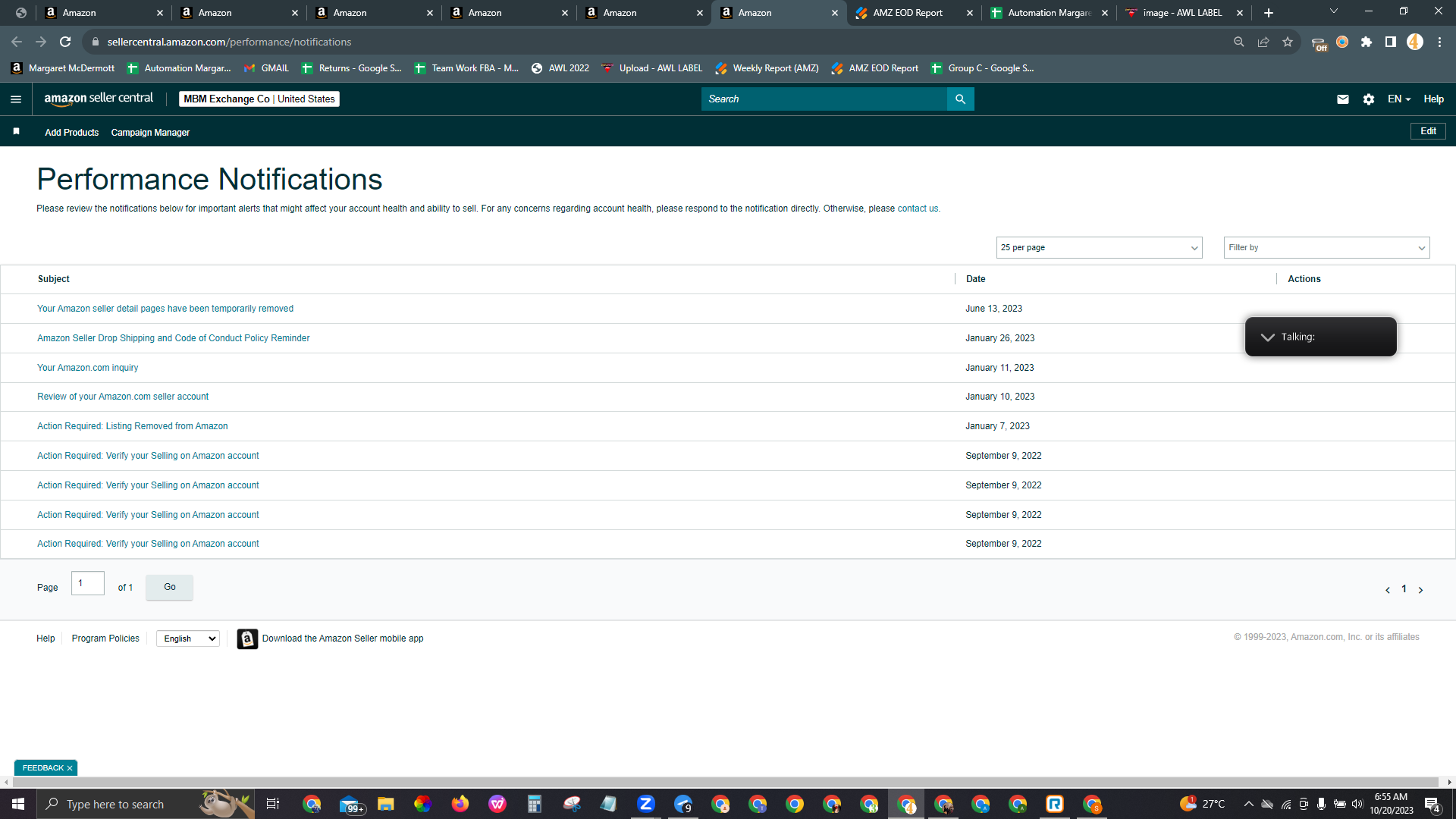Image resolution: width=1456 pixels, height=819 pixels.
Task: Go to next page arrow
Action: [1420, 590]
